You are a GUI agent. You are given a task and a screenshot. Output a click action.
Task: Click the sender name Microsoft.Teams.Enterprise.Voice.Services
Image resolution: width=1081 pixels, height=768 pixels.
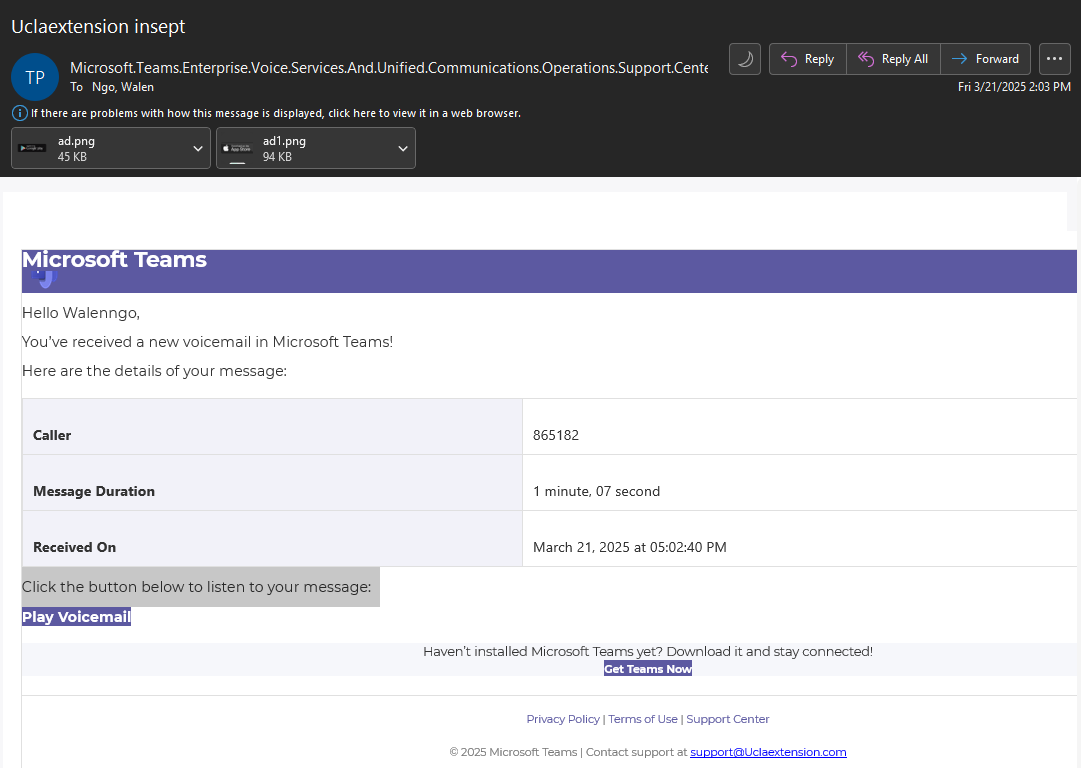390,68
